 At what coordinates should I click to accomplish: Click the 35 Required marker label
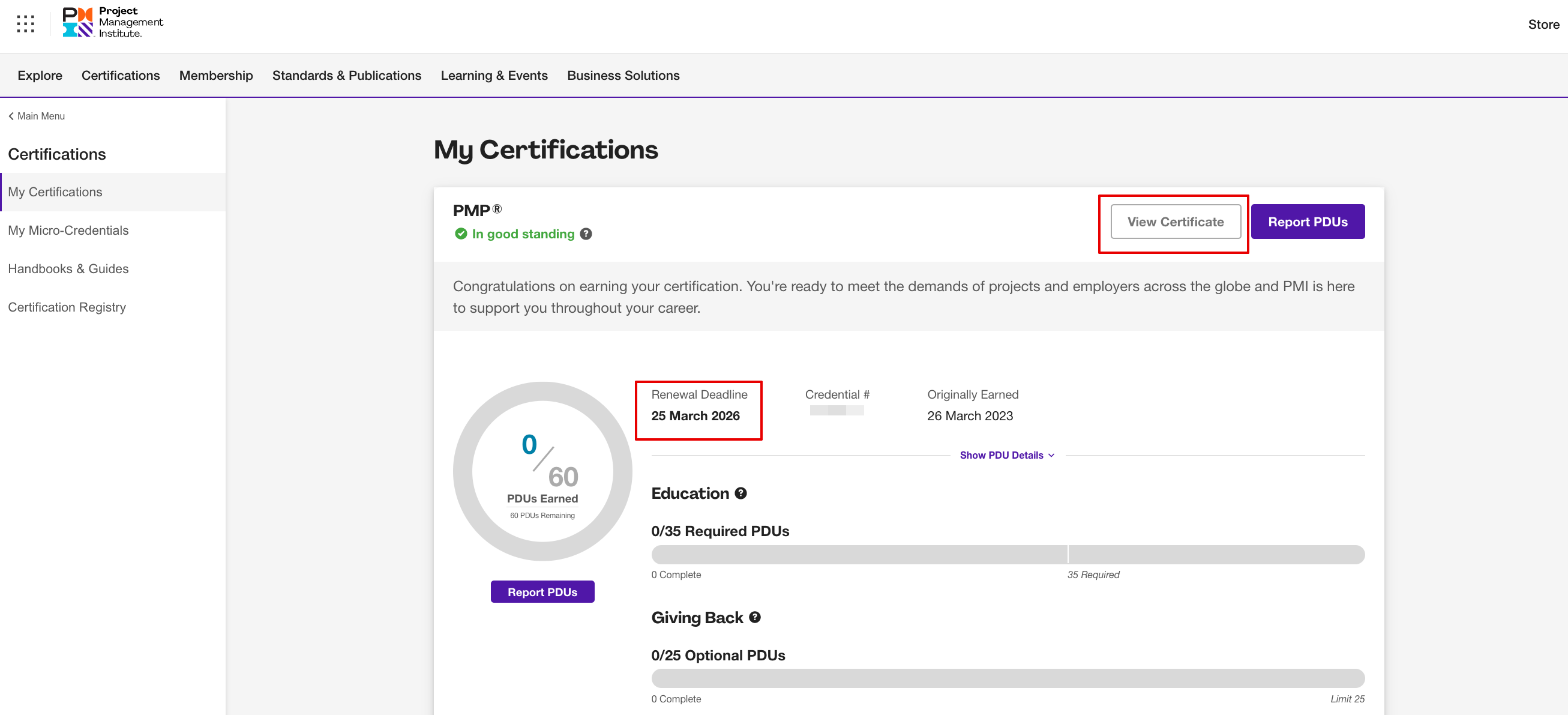click(1093, 575)
